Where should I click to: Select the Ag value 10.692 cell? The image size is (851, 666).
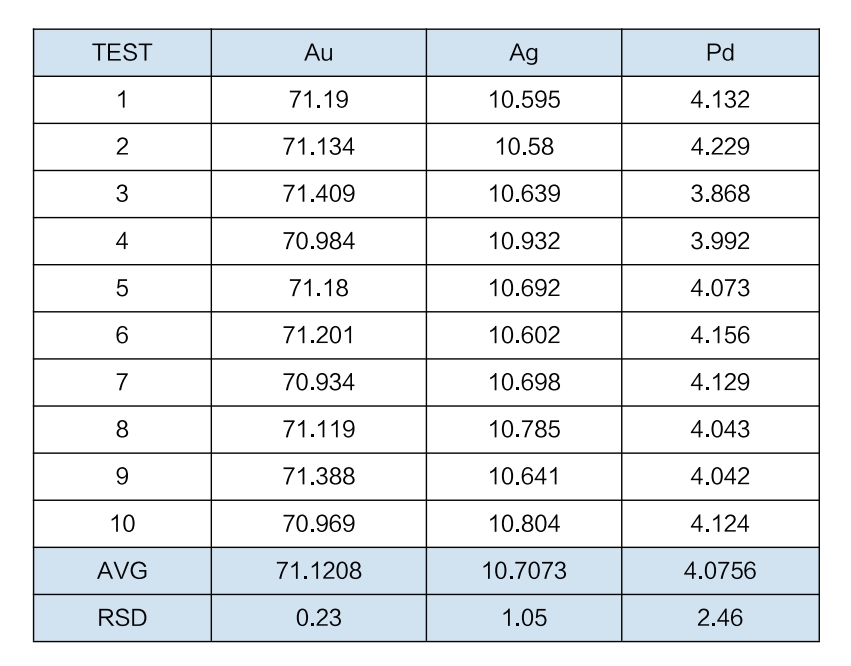pyautogui.click(x=524, y=288)
